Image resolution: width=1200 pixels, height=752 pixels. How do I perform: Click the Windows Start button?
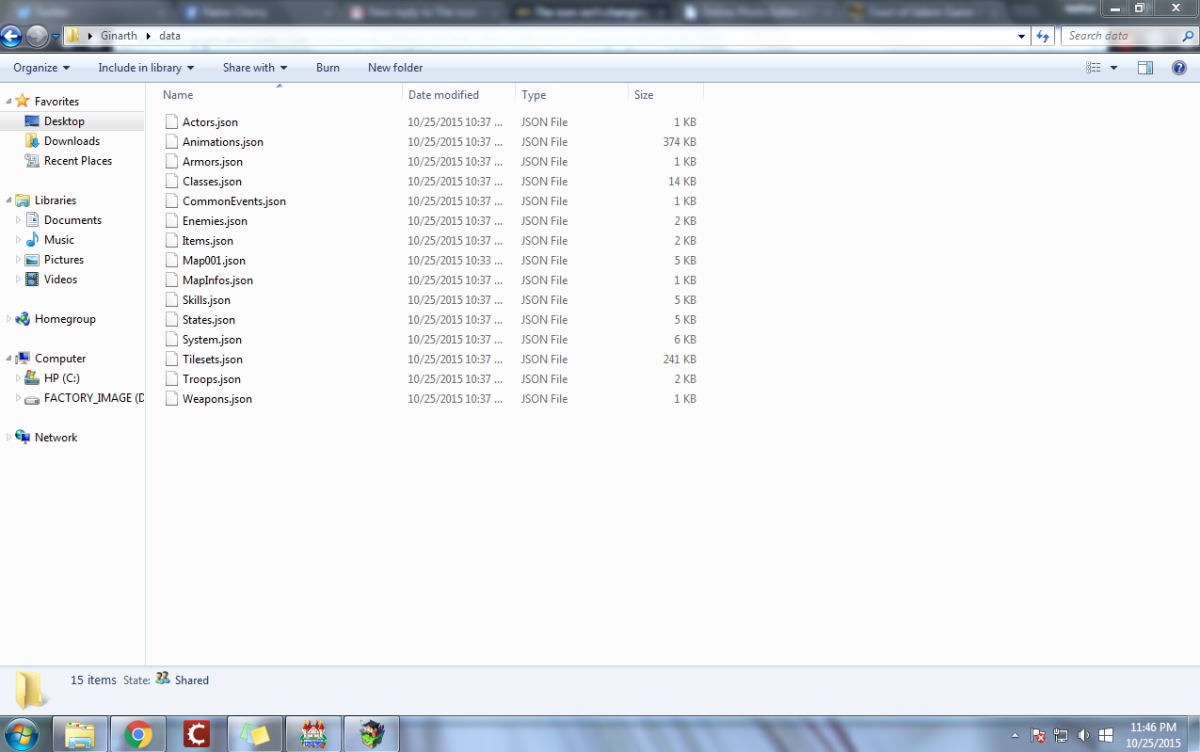click(21, 735)
